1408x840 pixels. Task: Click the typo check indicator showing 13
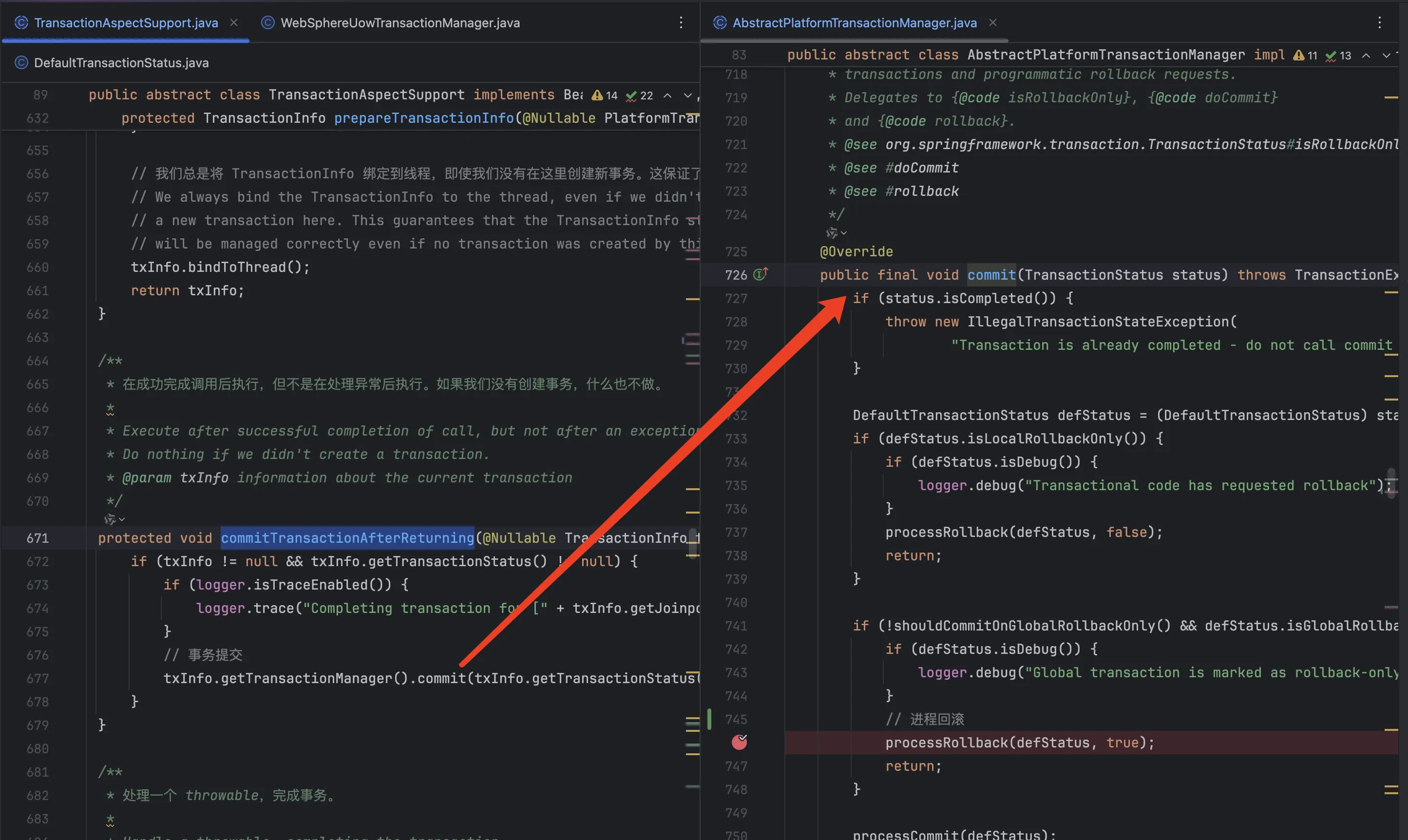1338,56
